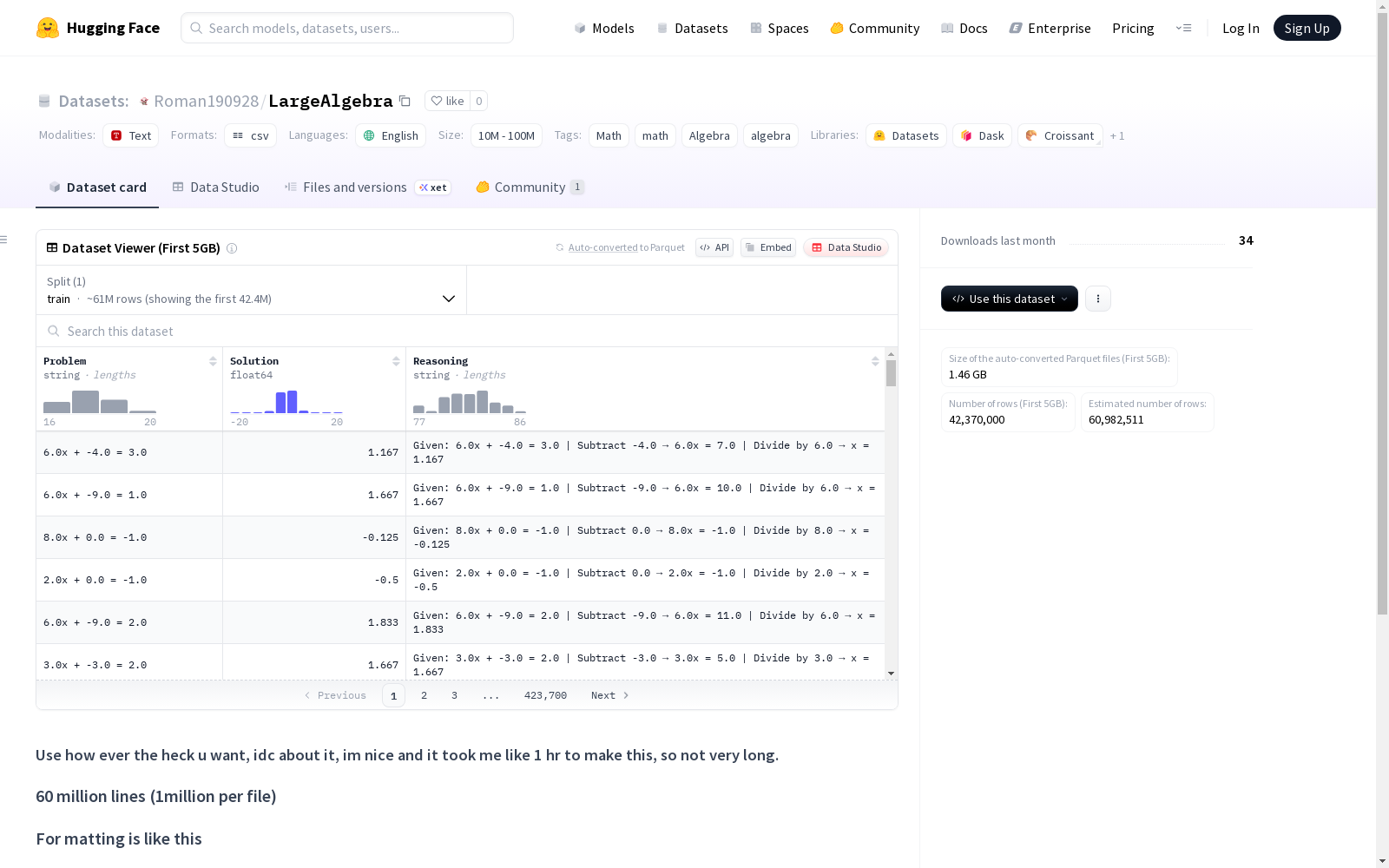Click the Solution histogram bars
Image resolution: width=1389 pixels, height=868 pixels.
click(286, 402)
